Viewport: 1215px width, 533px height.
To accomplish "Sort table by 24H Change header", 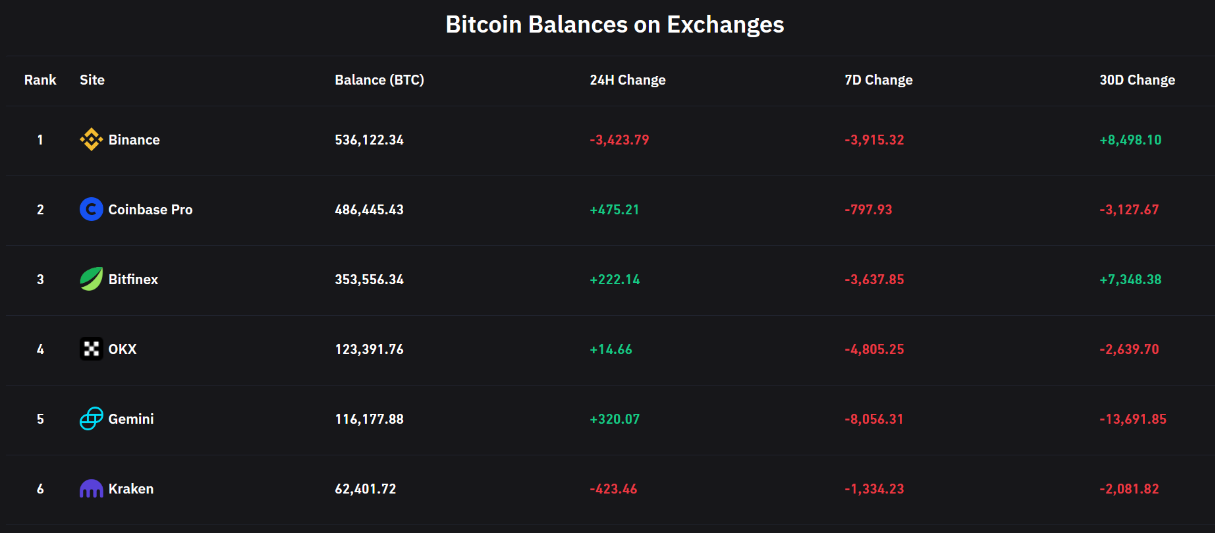I will point(627,80).
